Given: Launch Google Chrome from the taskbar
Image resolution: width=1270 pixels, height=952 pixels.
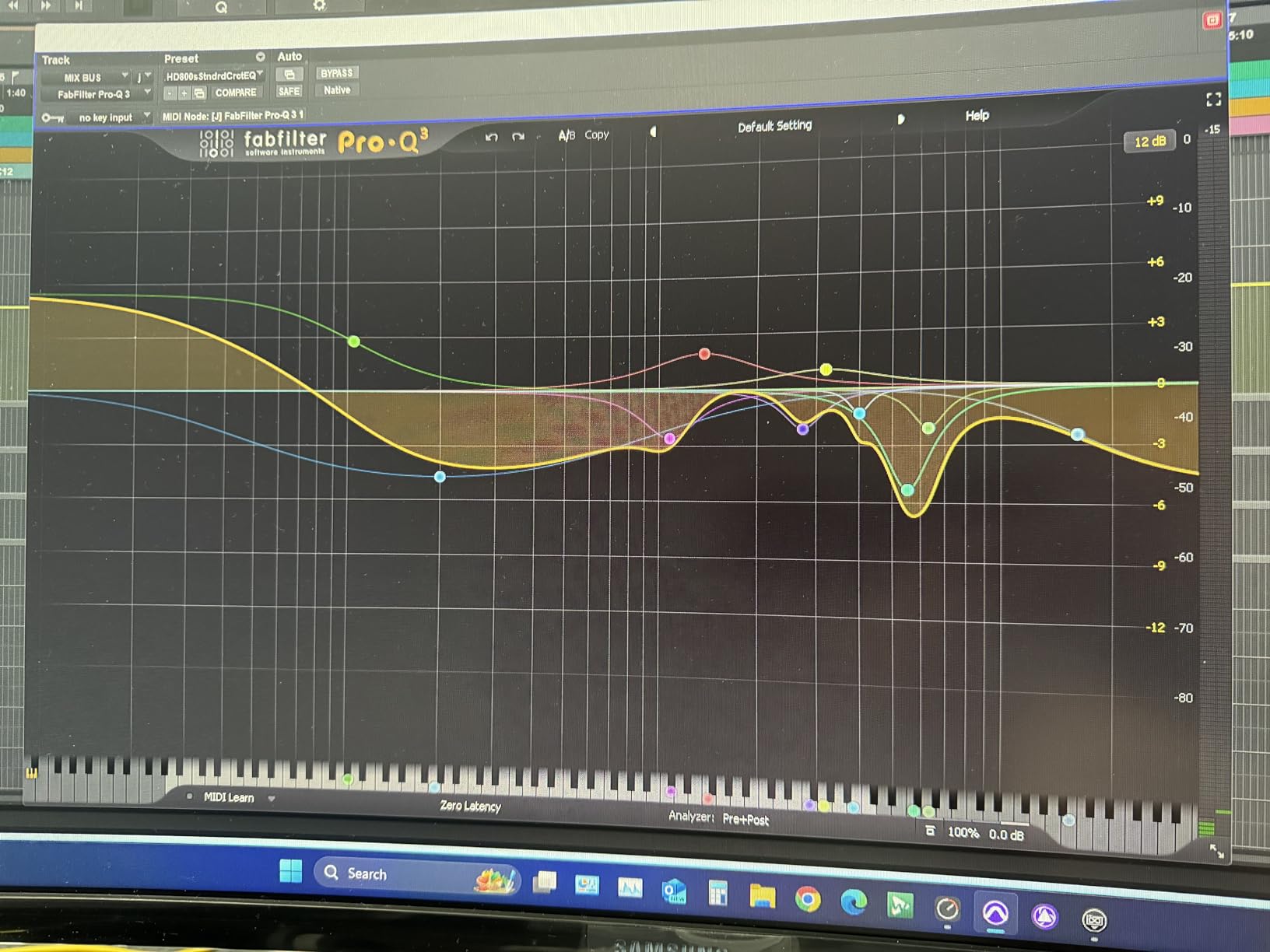Looking at the screenshot, I should (808, 899).
